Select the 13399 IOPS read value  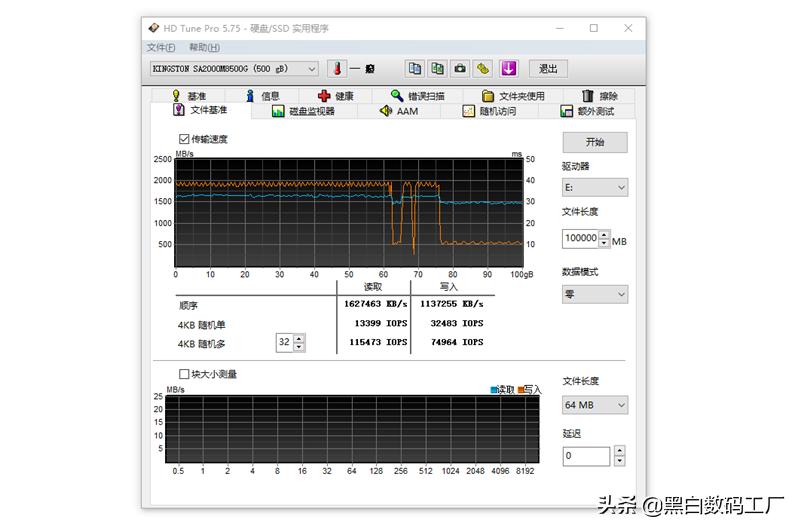381,323
